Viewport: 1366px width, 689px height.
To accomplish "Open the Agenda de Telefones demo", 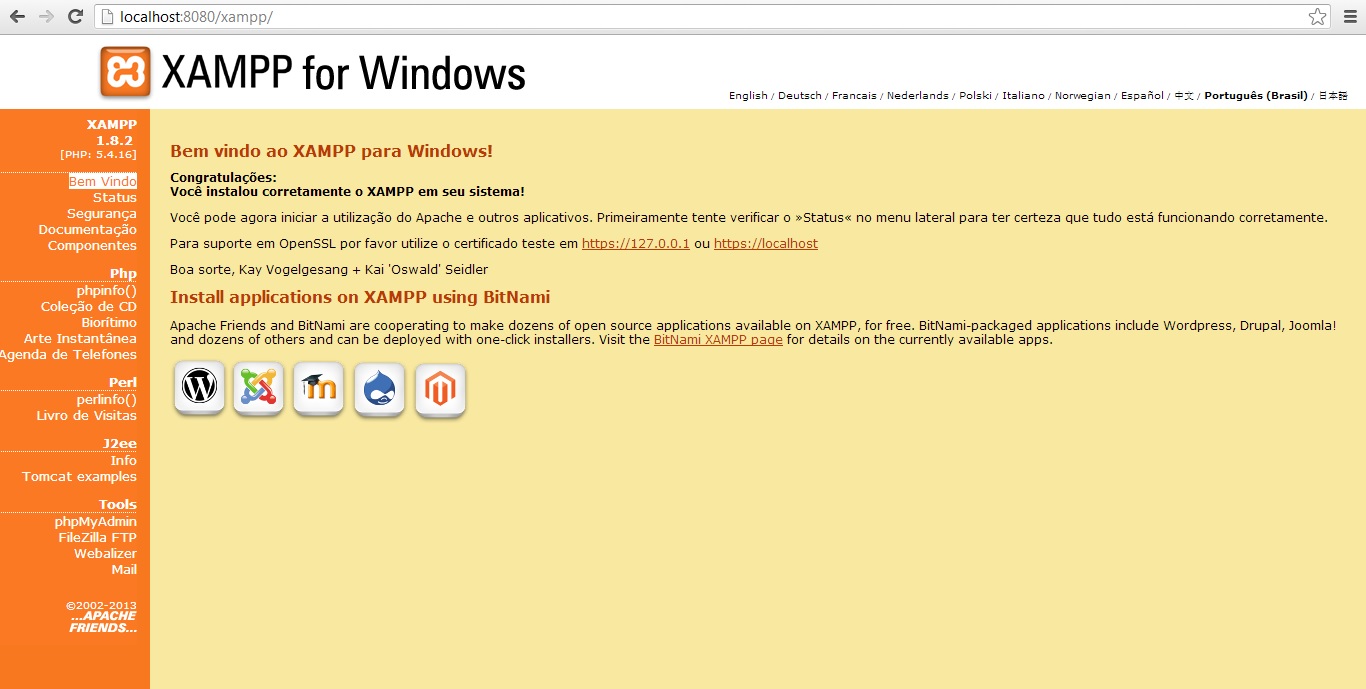I will 68,355.
